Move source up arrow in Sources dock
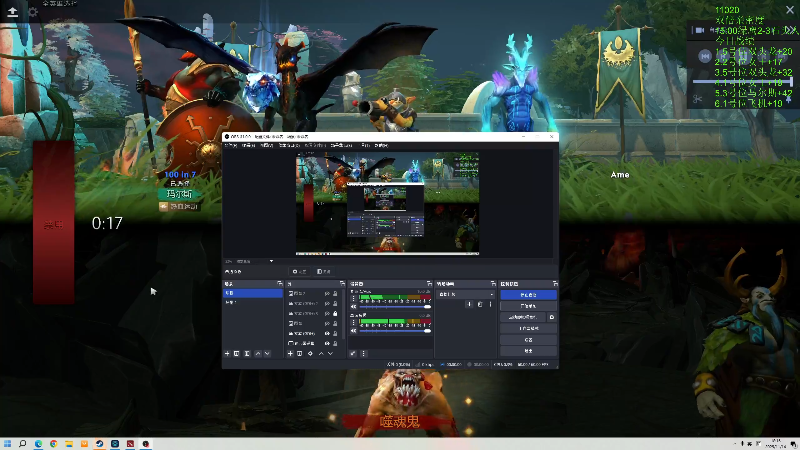Viewport: 800px width, 450px height. (321, 354)
